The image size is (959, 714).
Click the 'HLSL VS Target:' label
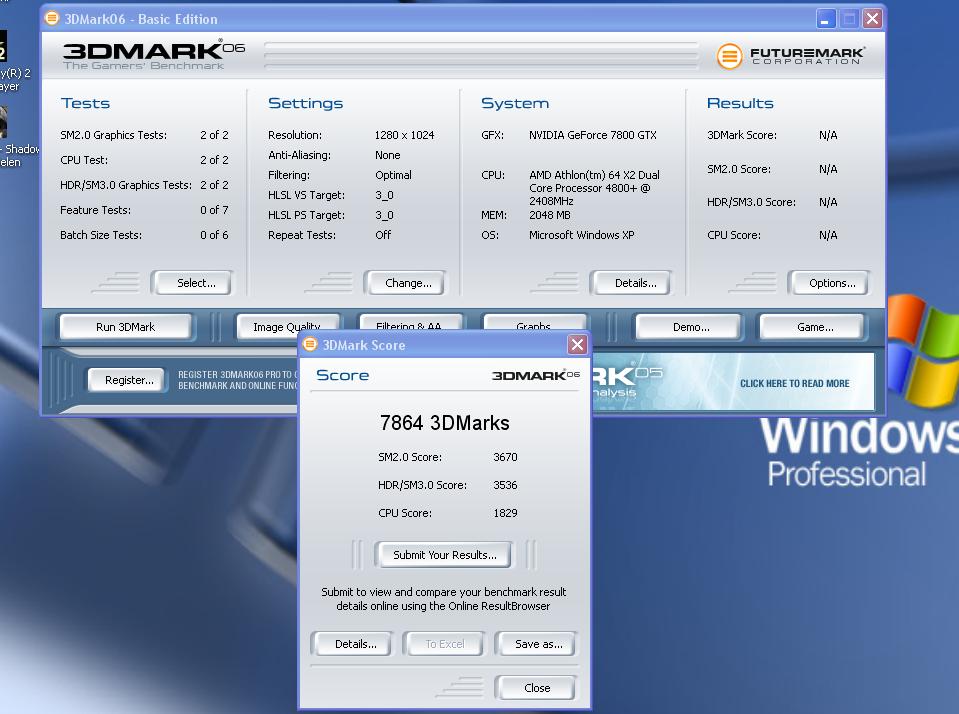pyautogui.click(x=306, y=195)
